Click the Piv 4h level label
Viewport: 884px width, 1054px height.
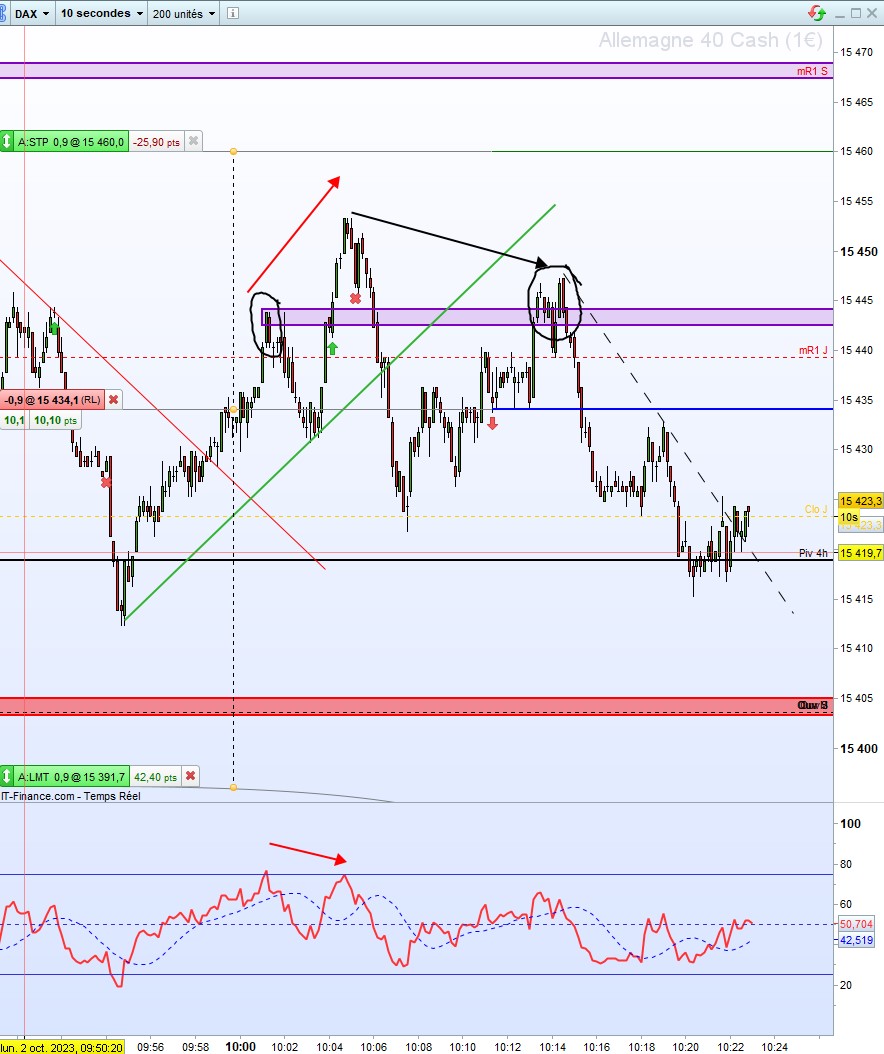[x=813, y=553]
